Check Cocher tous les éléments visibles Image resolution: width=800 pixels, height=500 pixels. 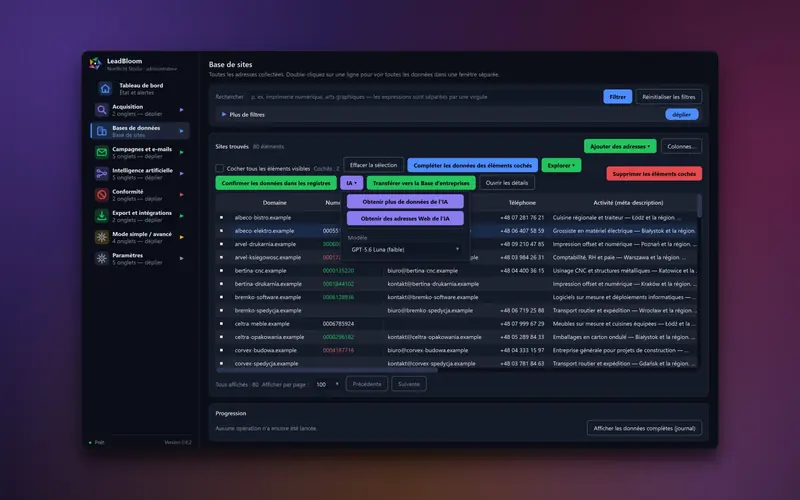tap(219, 168)
